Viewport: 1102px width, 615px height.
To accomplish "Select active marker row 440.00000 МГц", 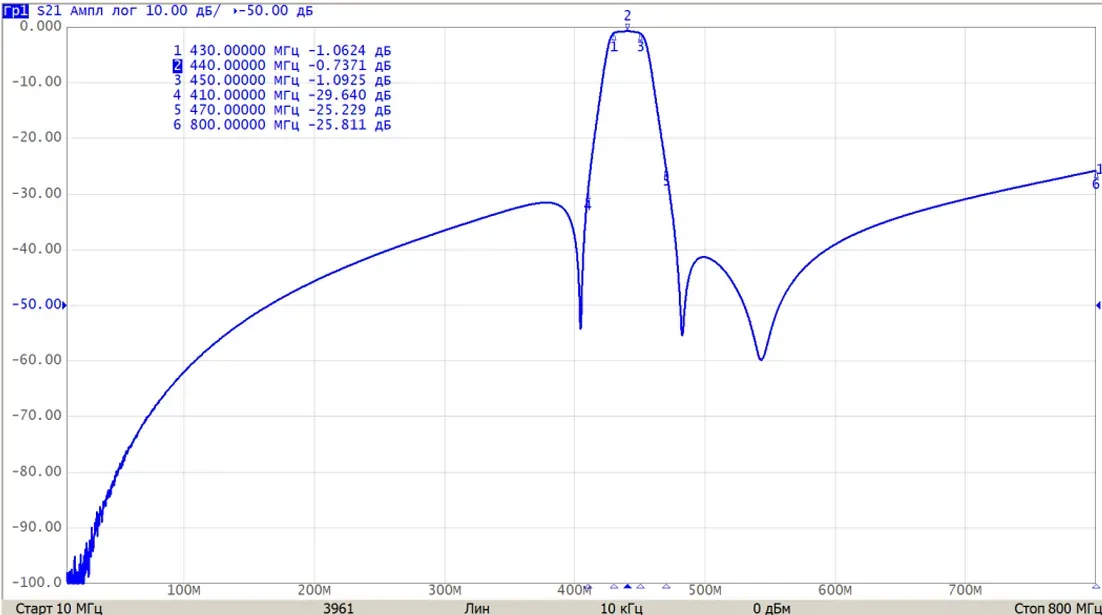I will coord(282,65).
